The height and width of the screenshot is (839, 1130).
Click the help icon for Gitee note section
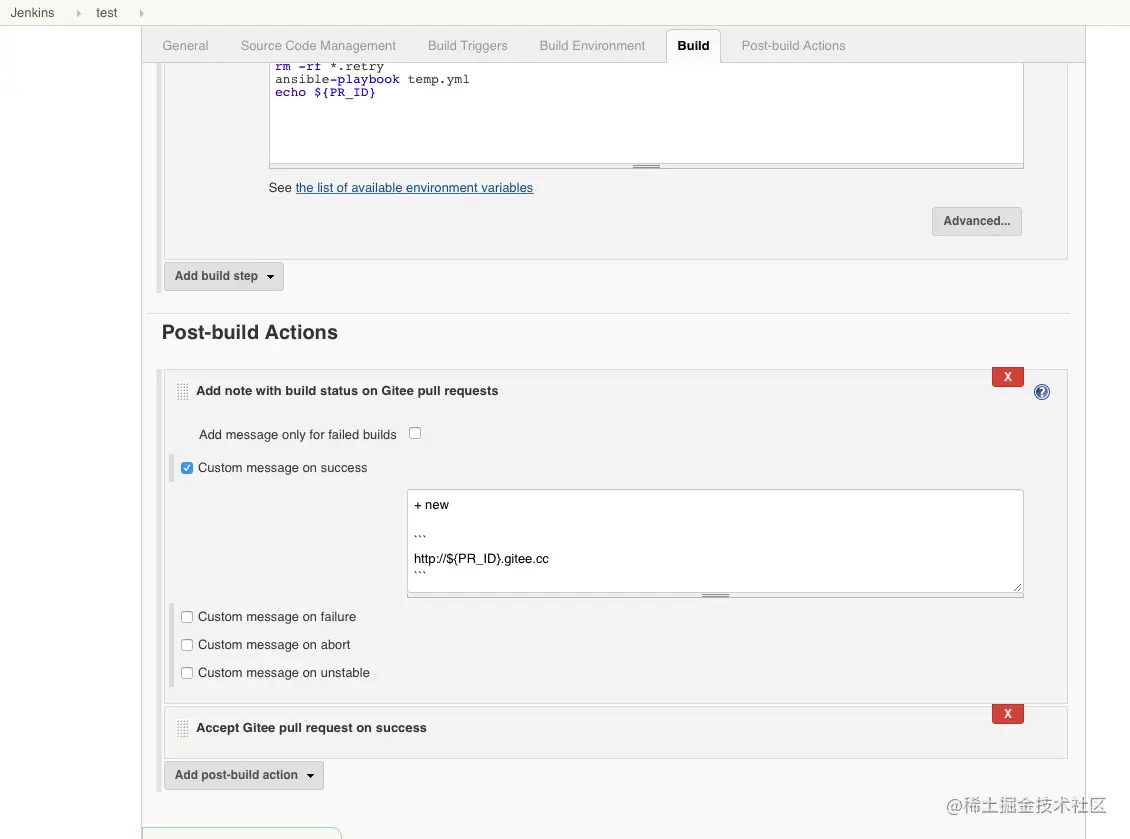click(1041, 392)
